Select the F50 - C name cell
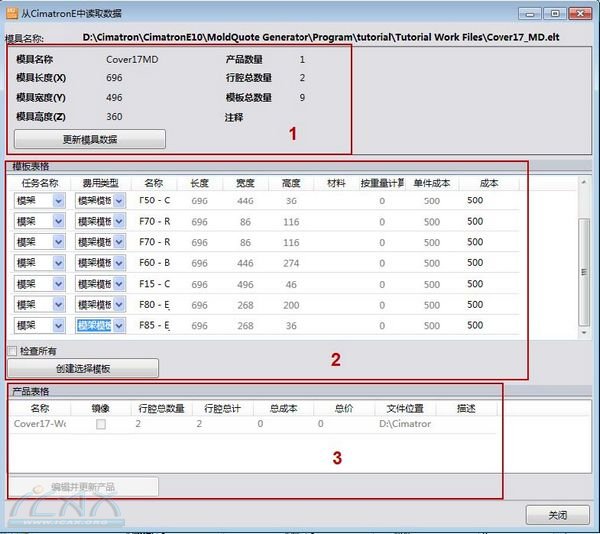This screenshot has width=600, height=534. pos(155,200)
